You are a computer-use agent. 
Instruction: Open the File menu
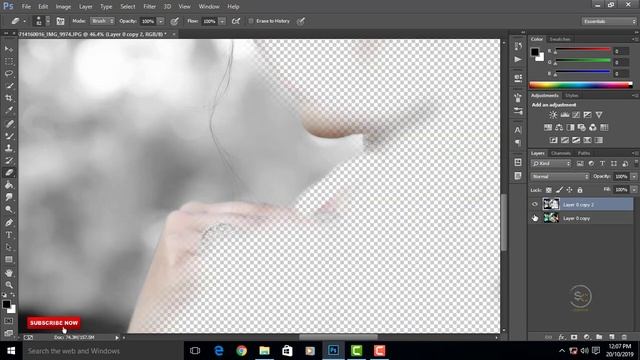click(26, 7)
